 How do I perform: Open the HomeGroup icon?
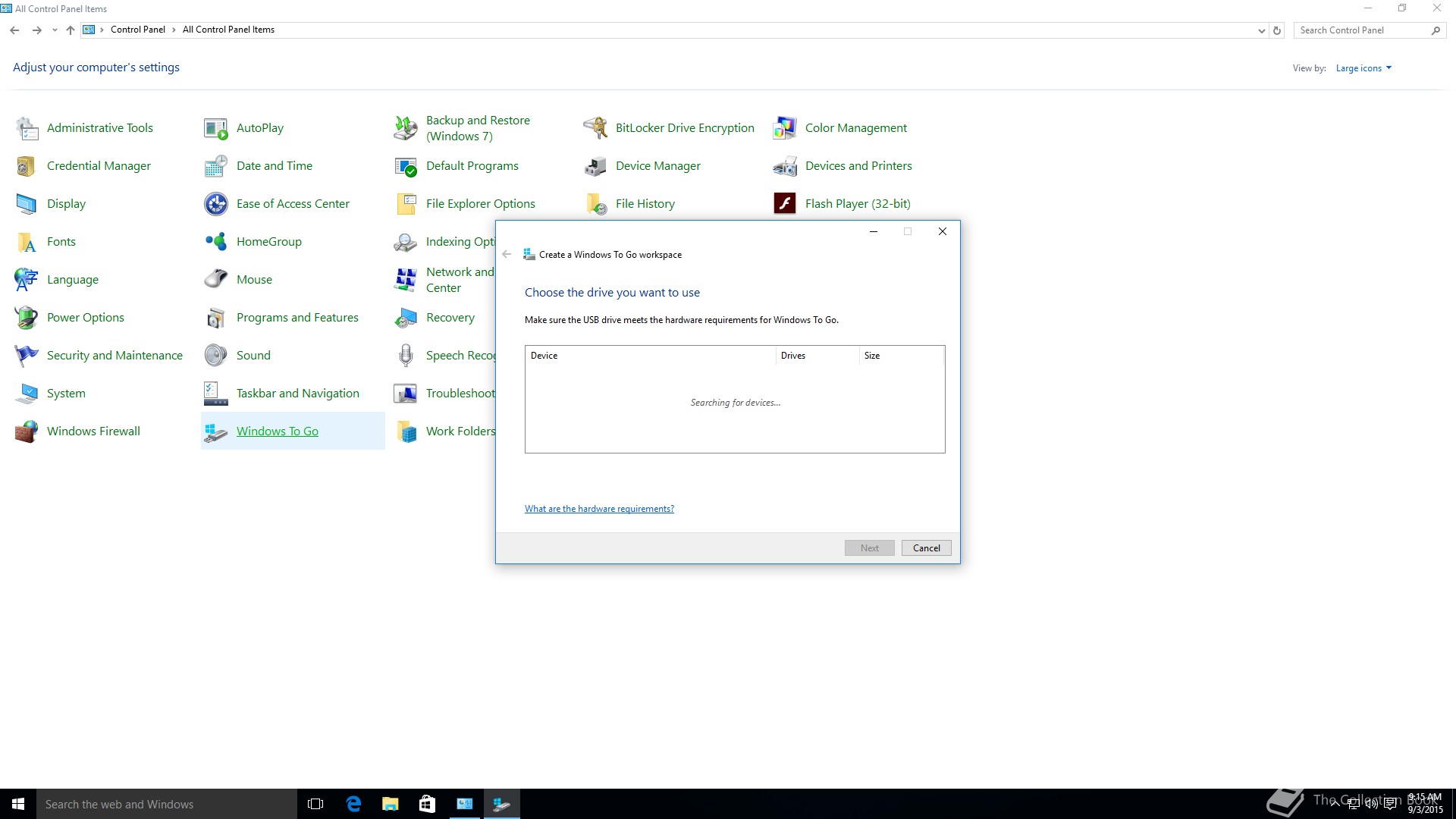tap(216, 242)
